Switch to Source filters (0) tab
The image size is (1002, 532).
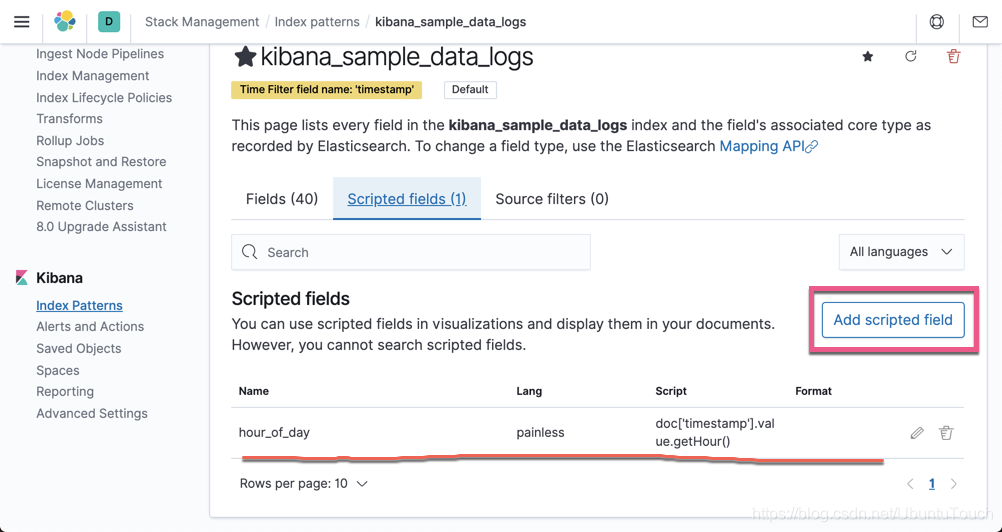click(x=552, y=199)
